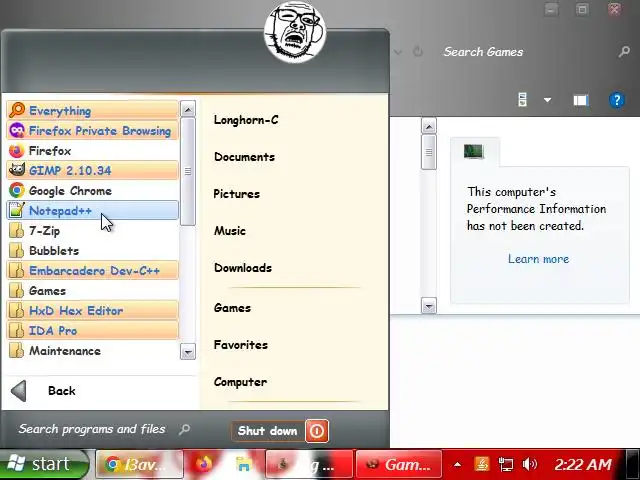The width and height of the screenshot is (640, 480).
Task: Open Favorites from Start menu
Action: [240, 345]
